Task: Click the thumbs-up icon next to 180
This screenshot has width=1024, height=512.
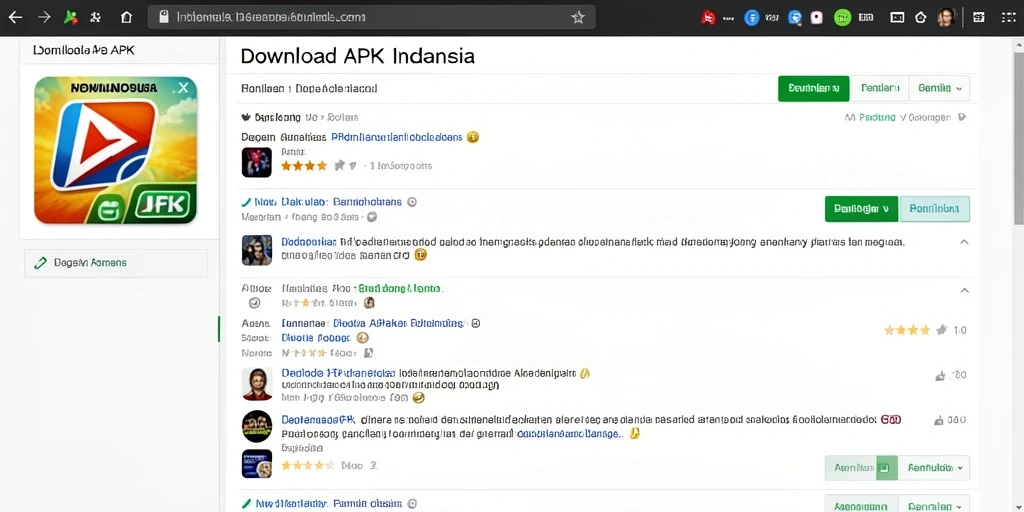Action: coord(940,376)
